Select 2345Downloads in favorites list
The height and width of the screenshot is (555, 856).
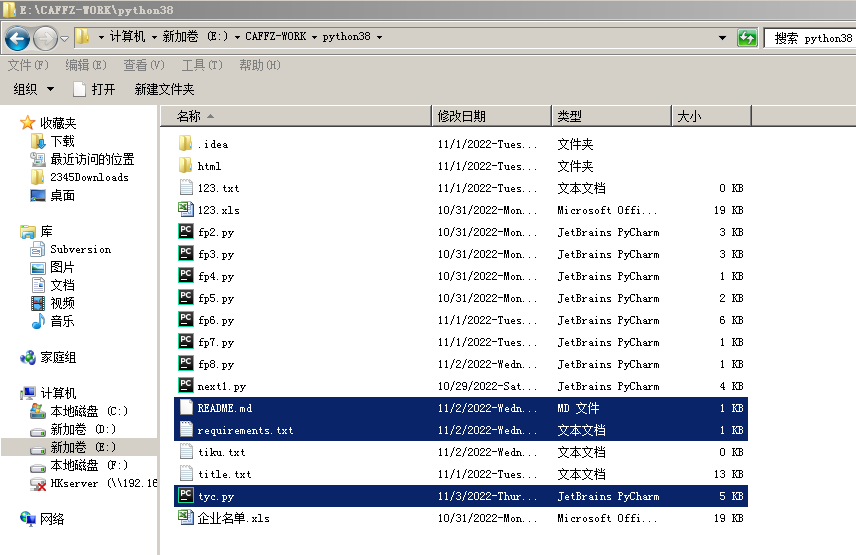pyautogui.click(x=89, y=177)
